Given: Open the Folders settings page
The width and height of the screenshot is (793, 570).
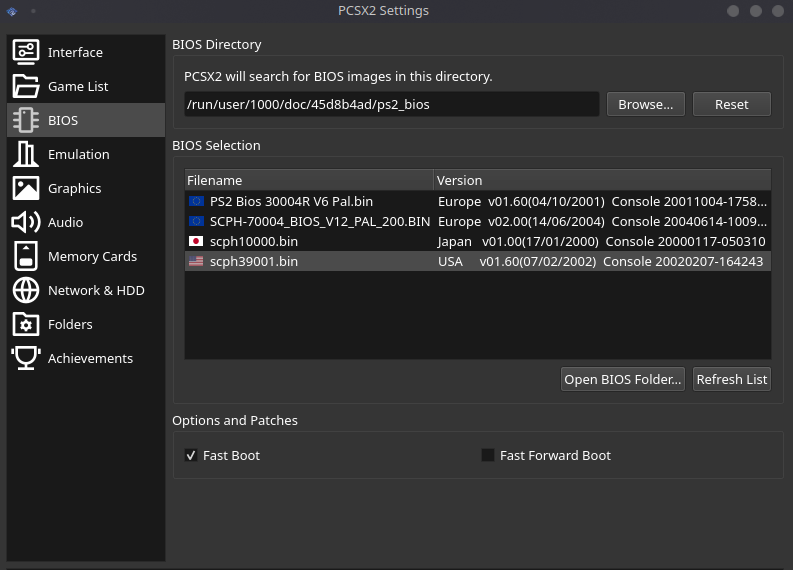Looking at the screenshot, I should pos(70,324).
